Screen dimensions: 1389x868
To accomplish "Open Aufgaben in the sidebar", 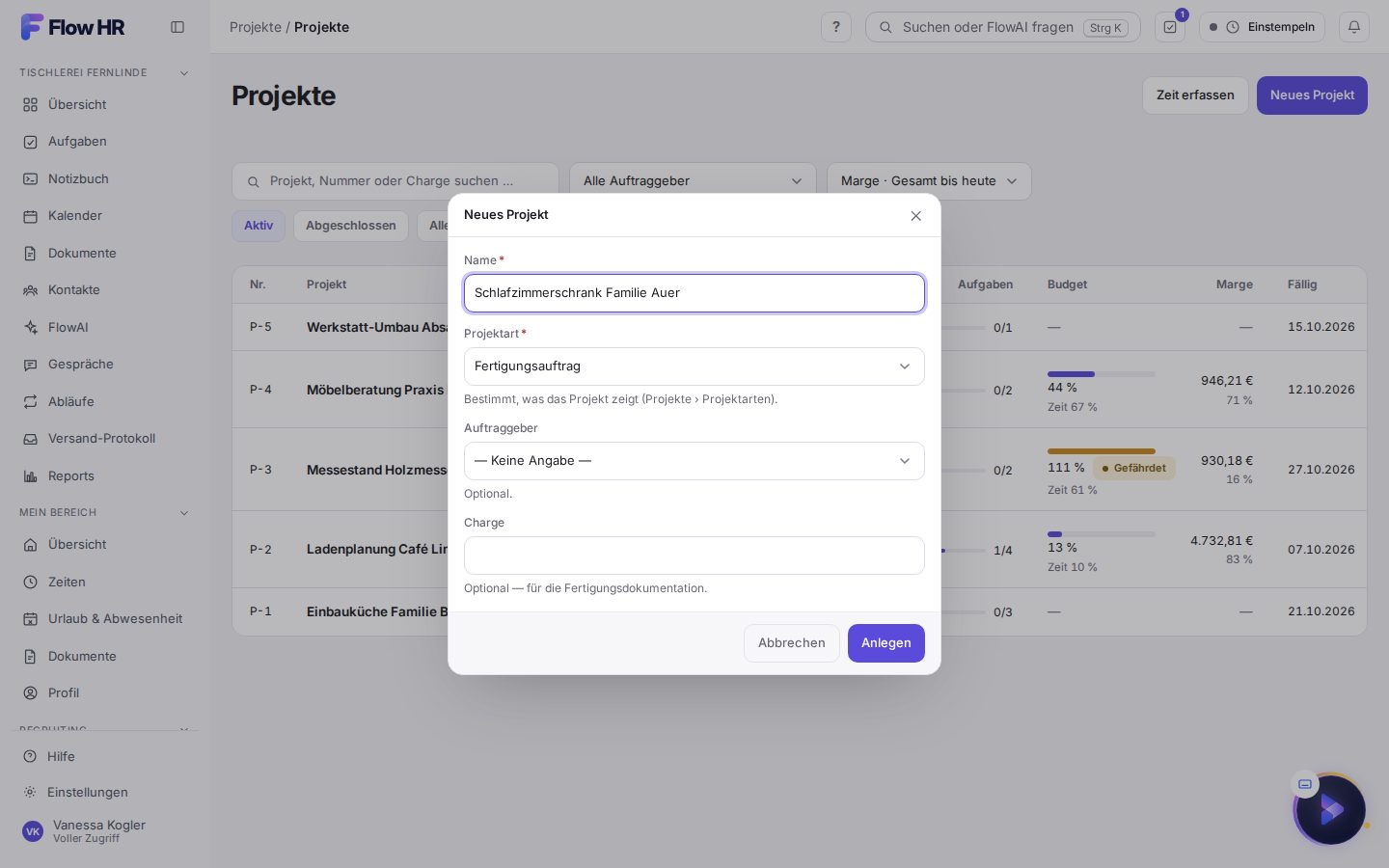I will point(104,142).
